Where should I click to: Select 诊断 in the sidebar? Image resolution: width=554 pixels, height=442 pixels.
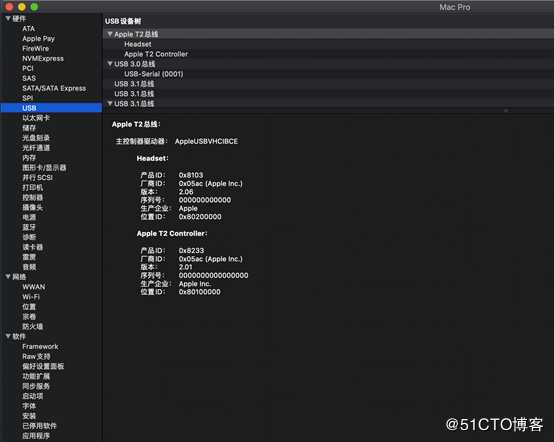[29, 237]
